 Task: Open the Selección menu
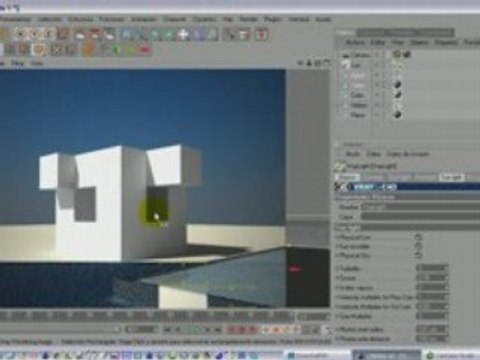[50, 19]
